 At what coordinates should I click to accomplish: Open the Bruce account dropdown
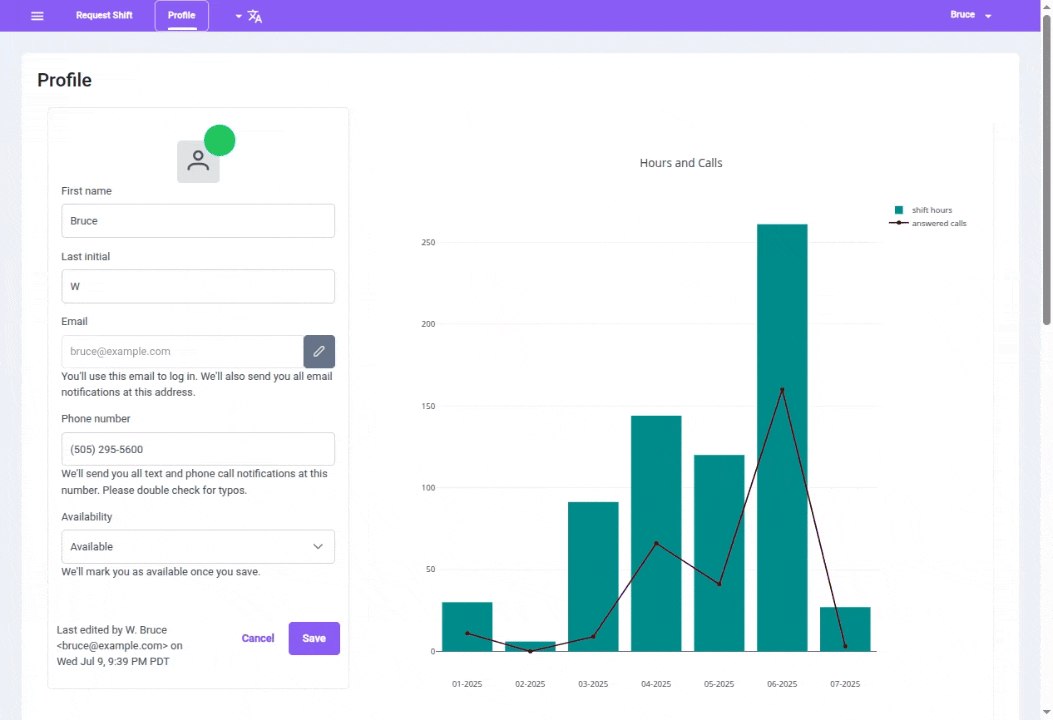(969, 15)
